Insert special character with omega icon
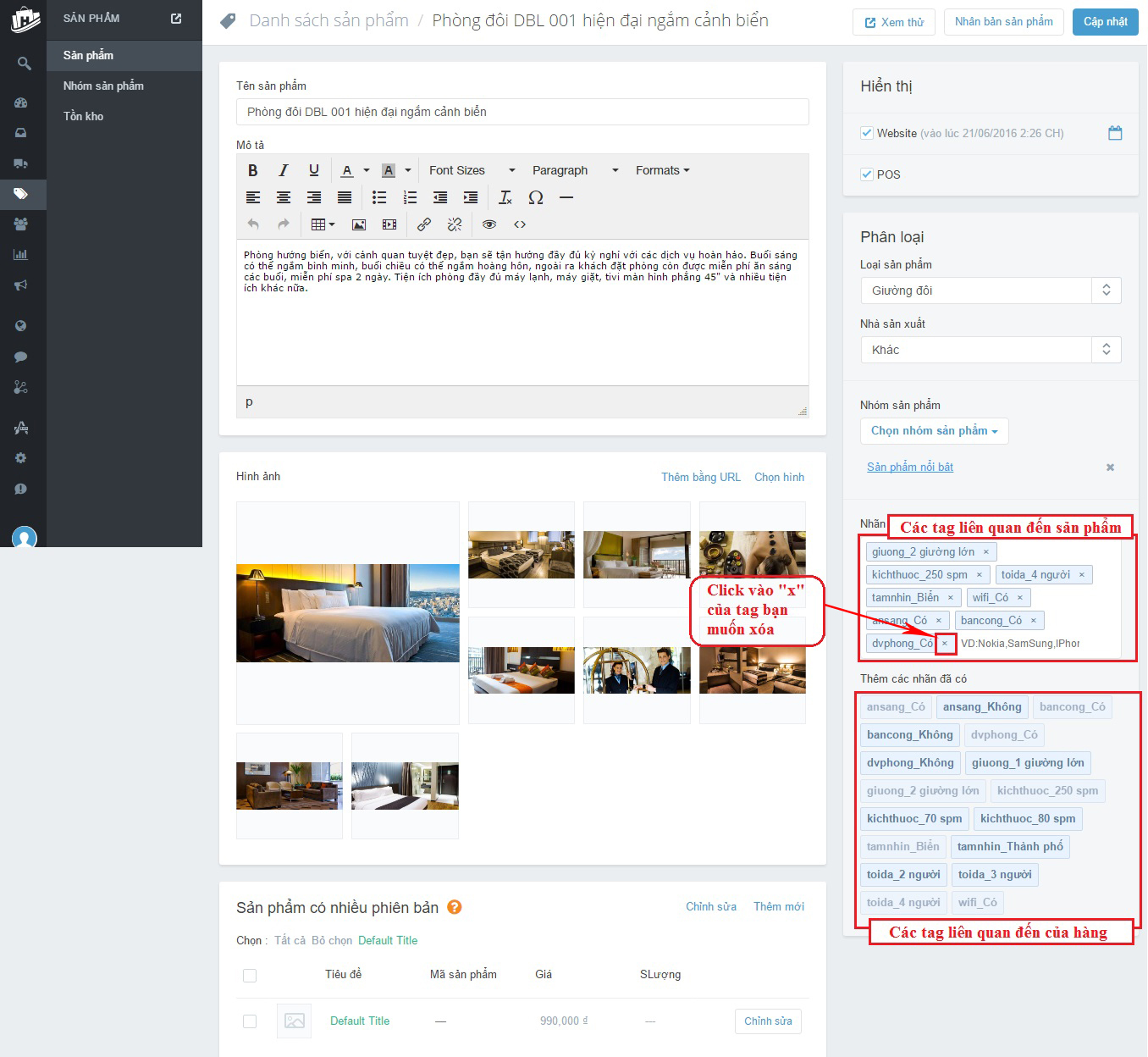This screenshot has width=1148, height=1057. (536, 197)
